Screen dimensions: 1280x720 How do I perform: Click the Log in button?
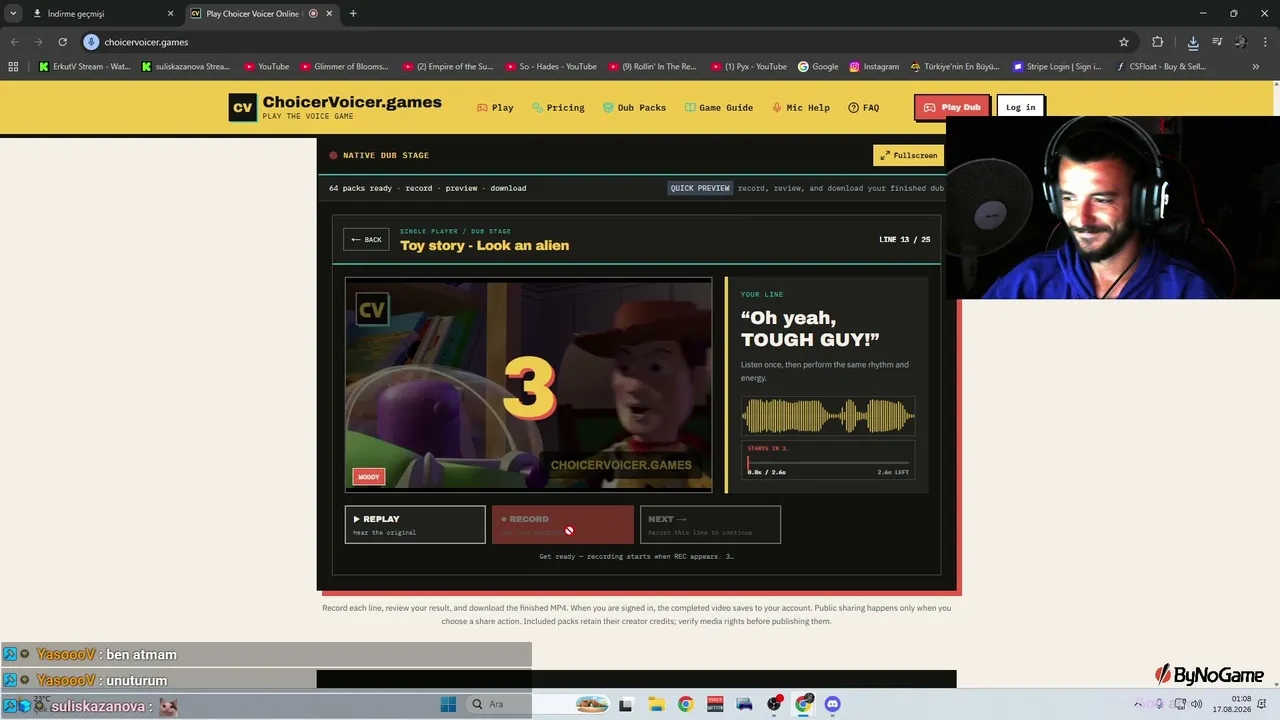pos(1020,107)
